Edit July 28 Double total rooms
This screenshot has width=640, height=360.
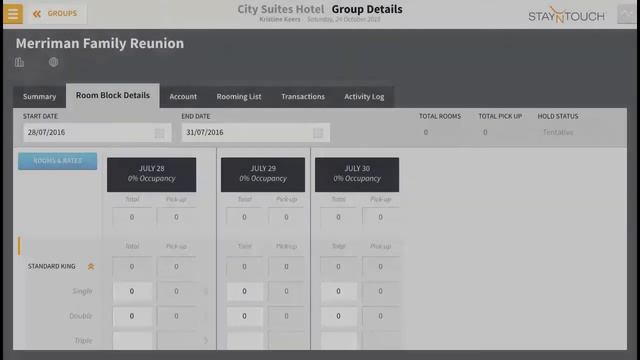[132, 316]
